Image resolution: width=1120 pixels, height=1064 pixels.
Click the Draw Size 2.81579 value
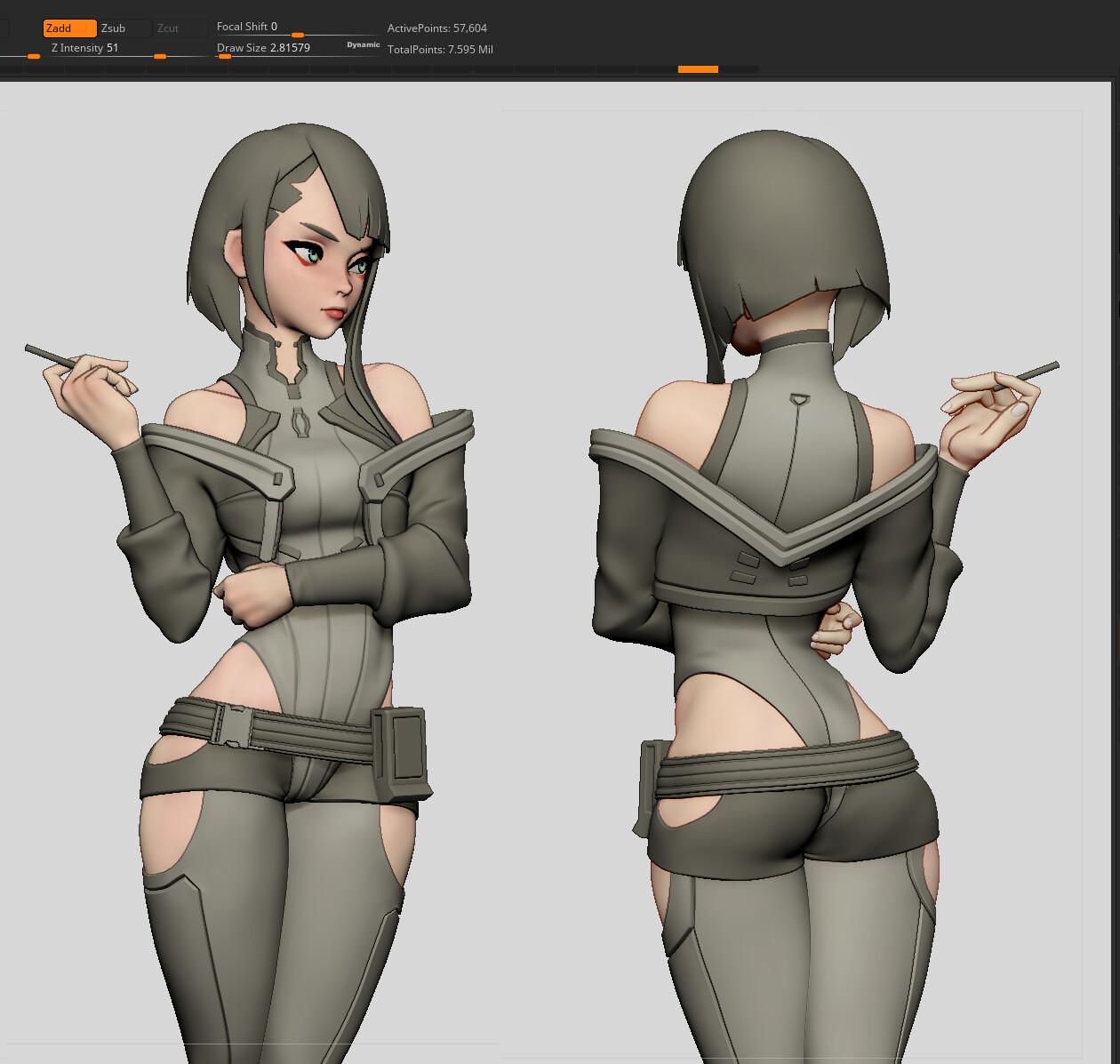pos(264,48)
